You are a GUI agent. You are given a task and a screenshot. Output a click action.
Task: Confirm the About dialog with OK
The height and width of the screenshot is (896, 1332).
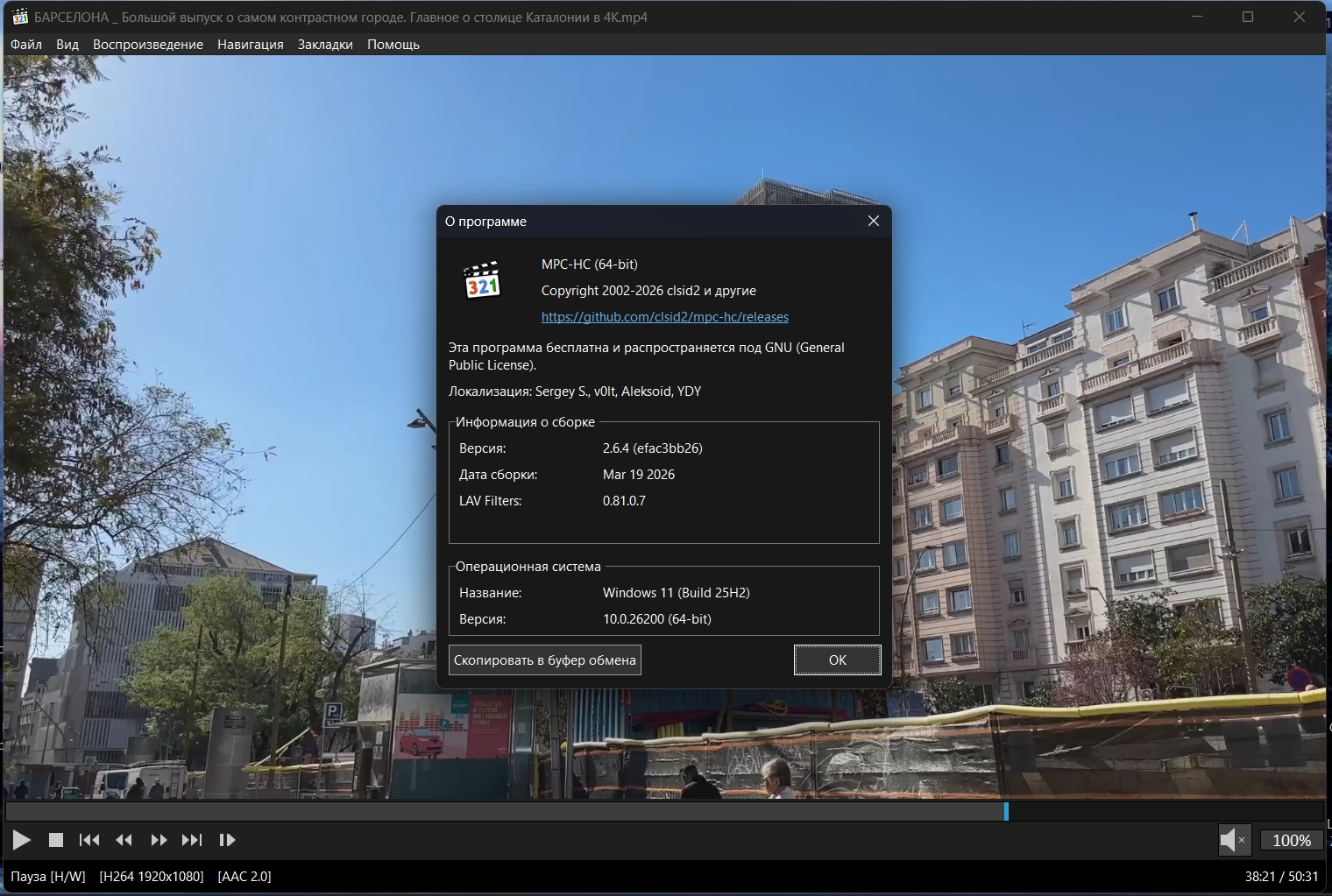pos(838,660)
